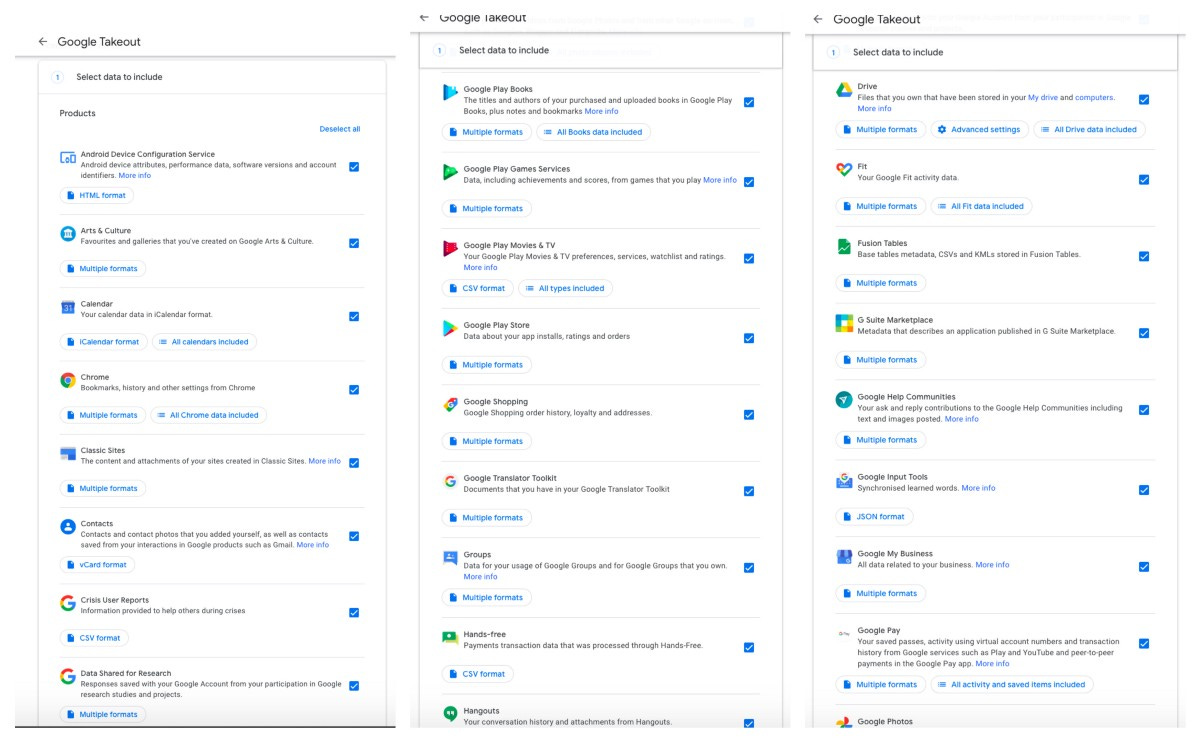Open More info link for Classic Sites
This screenshot has width=1200, height=742.
pos(324,462)
